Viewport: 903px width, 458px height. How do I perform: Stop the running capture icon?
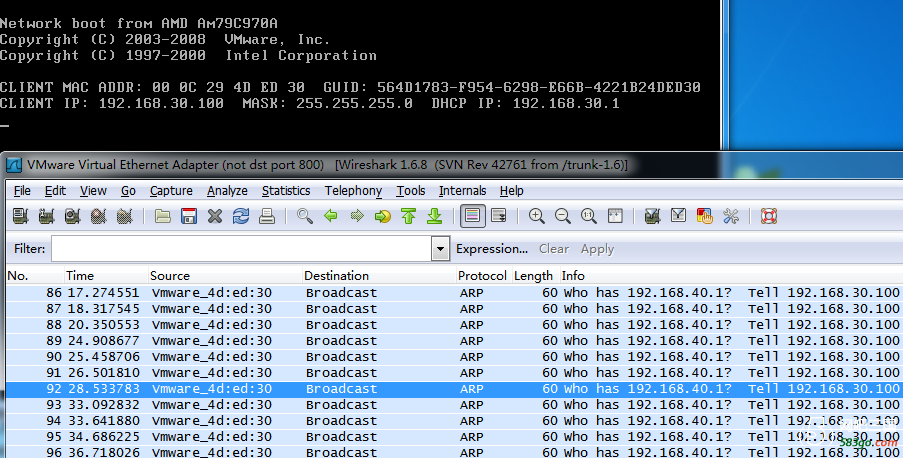pyautogui.click(x=98, y=216)
